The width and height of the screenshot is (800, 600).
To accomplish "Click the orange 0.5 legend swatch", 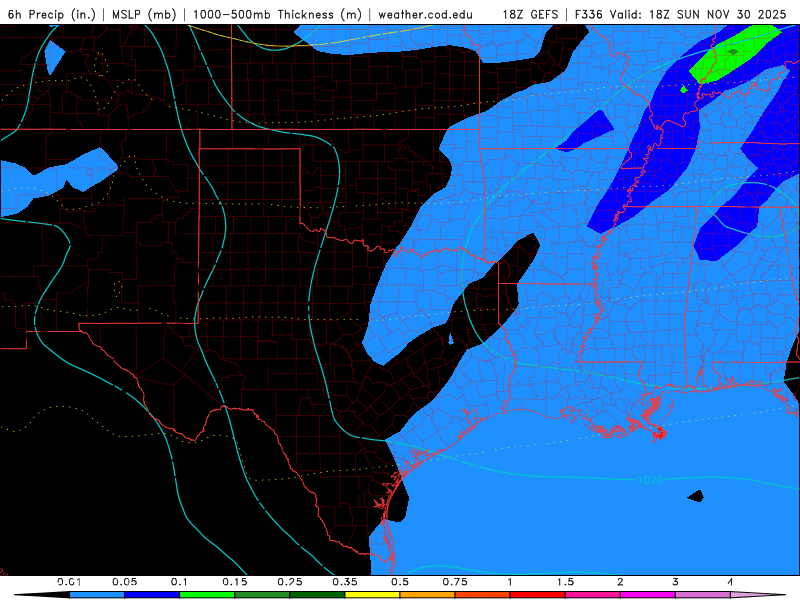I will point(428,595).
